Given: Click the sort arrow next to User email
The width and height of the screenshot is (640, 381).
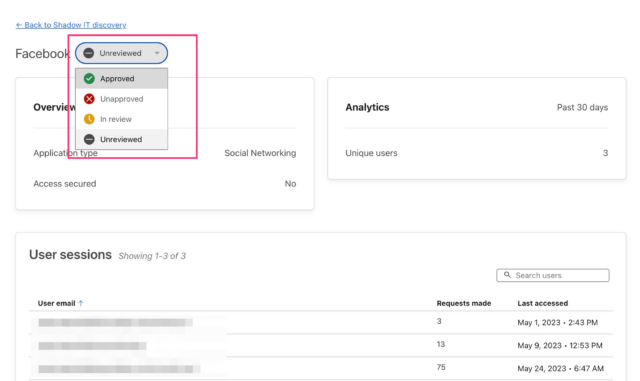Looking at the screenshot, I should [x=81, y=303].
